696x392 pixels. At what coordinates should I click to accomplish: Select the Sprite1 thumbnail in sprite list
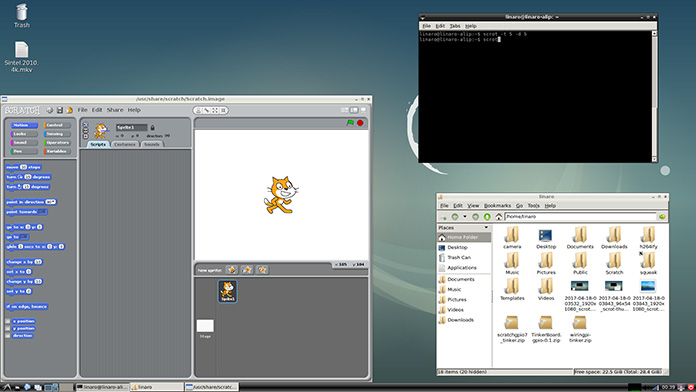(228, 291)
